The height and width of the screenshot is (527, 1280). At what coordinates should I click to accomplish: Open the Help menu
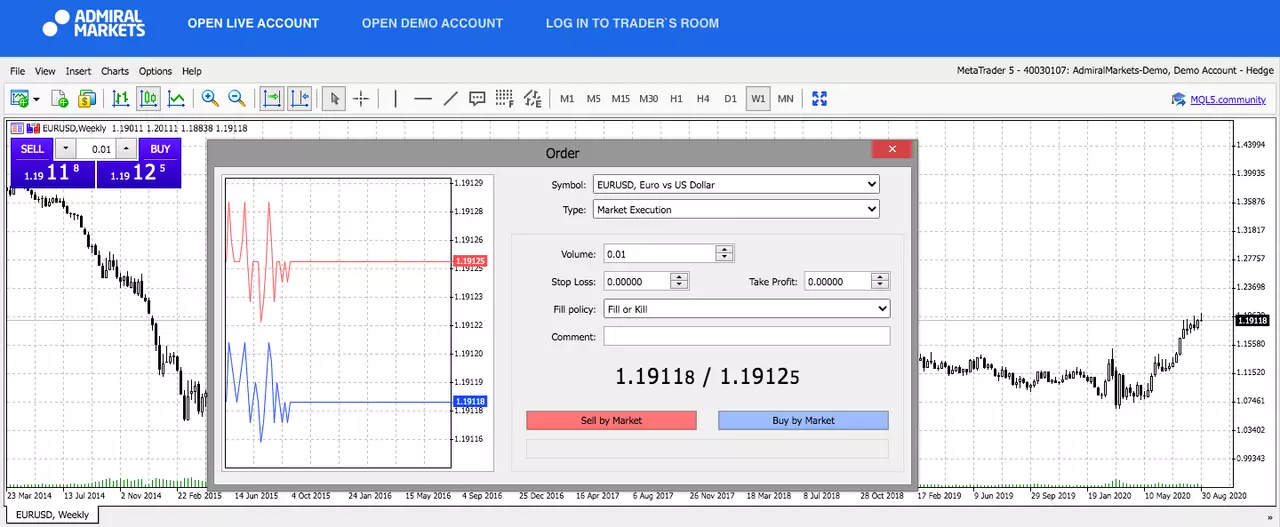tap(192, 71)
